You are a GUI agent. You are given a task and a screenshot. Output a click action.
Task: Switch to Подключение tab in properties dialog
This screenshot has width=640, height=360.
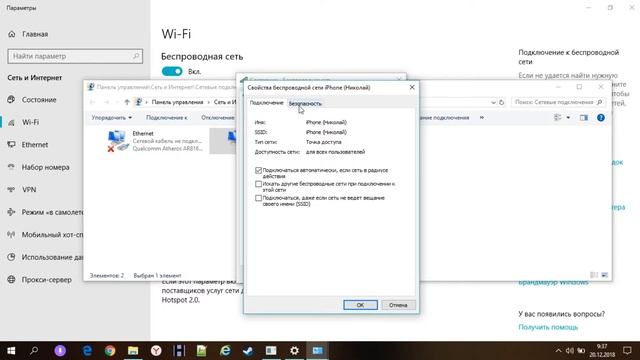pos(266,103)
